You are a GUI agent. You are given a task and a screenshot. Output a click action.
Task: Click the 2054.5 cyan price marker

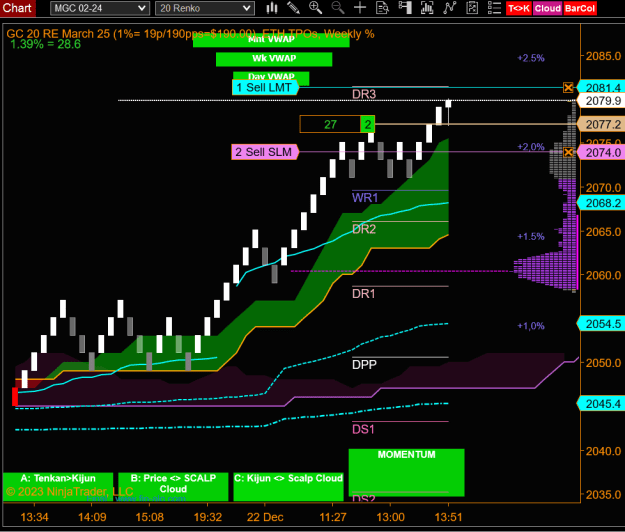601,324
